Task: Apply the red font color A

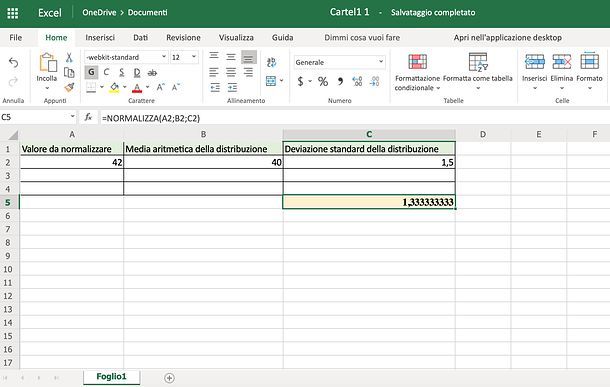Action: pos(137,88)
